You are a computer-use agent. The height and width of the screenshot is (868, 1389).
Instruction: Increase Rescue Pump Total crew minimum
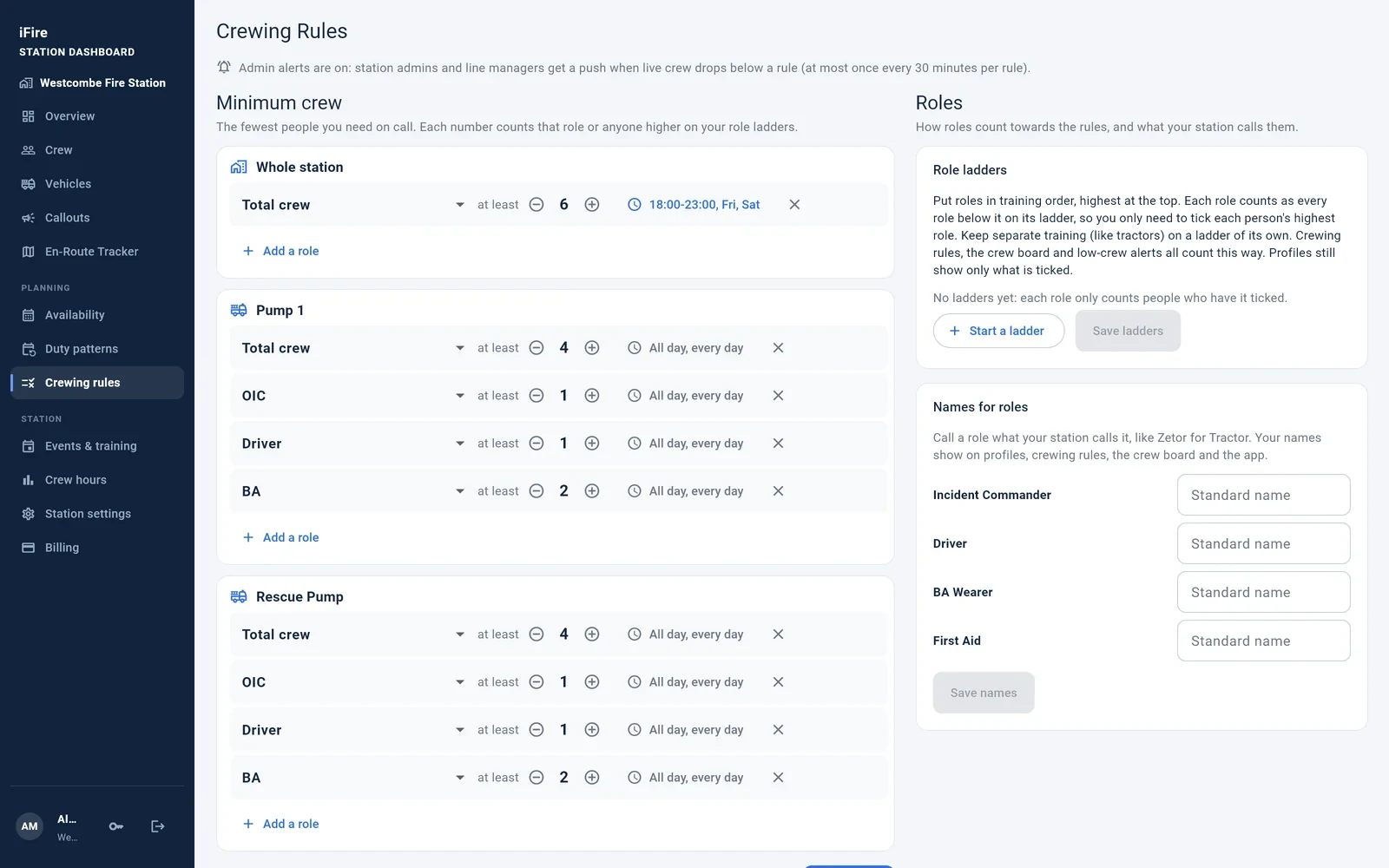coord(592,635)
